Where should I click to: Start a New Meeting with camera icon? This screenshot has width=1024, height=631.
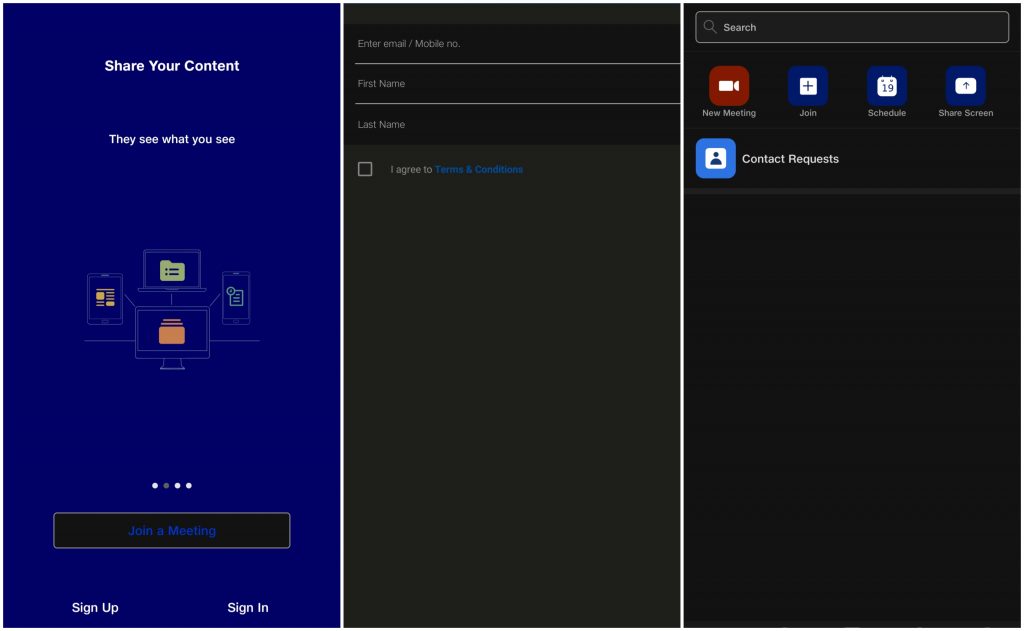pos(729,86)
